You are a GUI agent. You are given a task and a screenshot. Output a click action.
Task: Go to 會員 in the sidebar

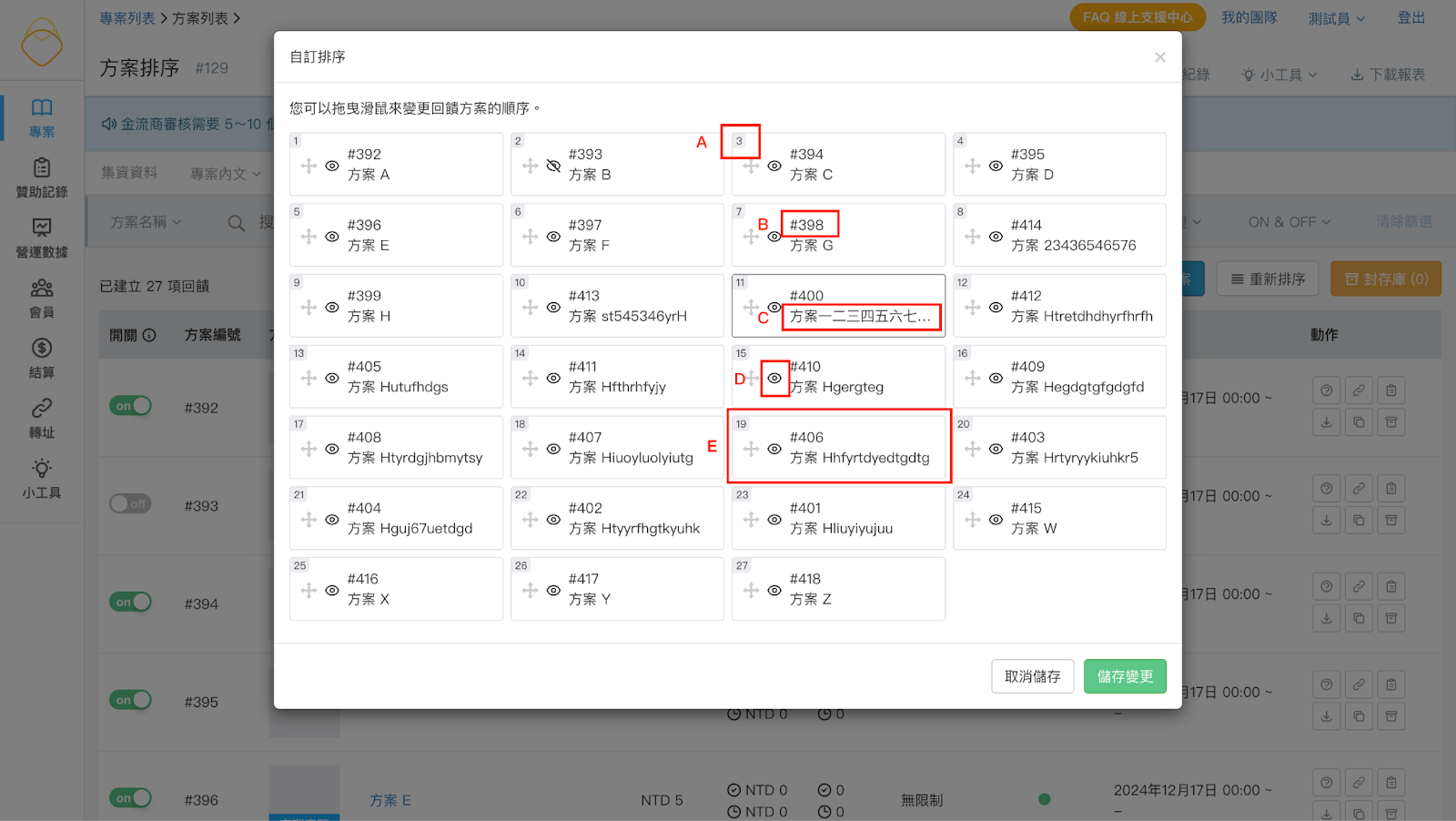(x=42, y=298)
